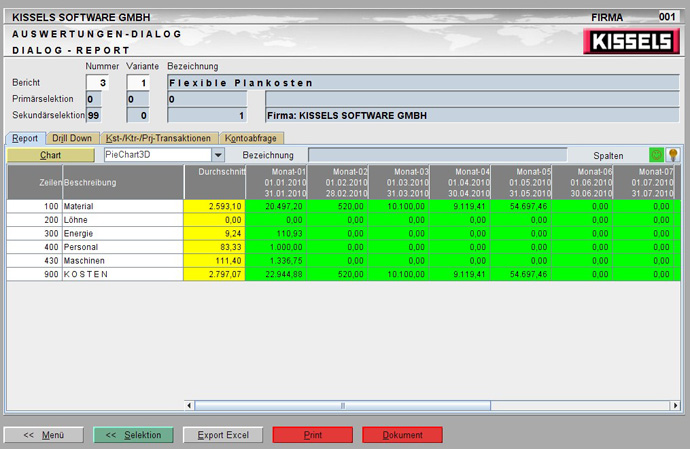The image size is (690, 449).
Task: Click the Firma KISSELS SOFTWARE GMBH field
Action: 473,115
